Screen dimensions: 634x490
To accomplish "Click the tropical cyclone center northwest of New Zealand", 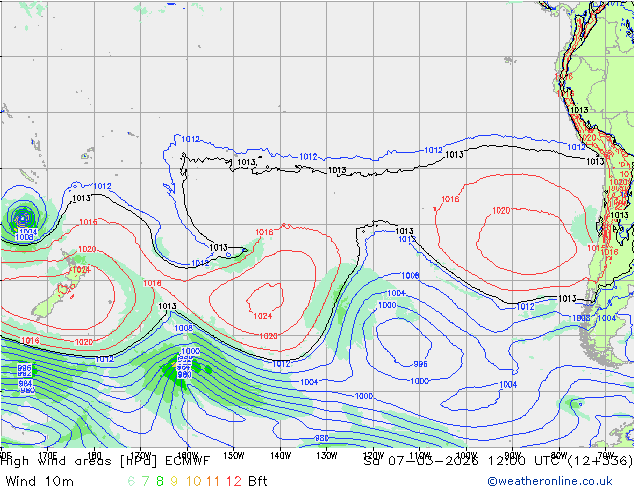I will click(22, 219).
